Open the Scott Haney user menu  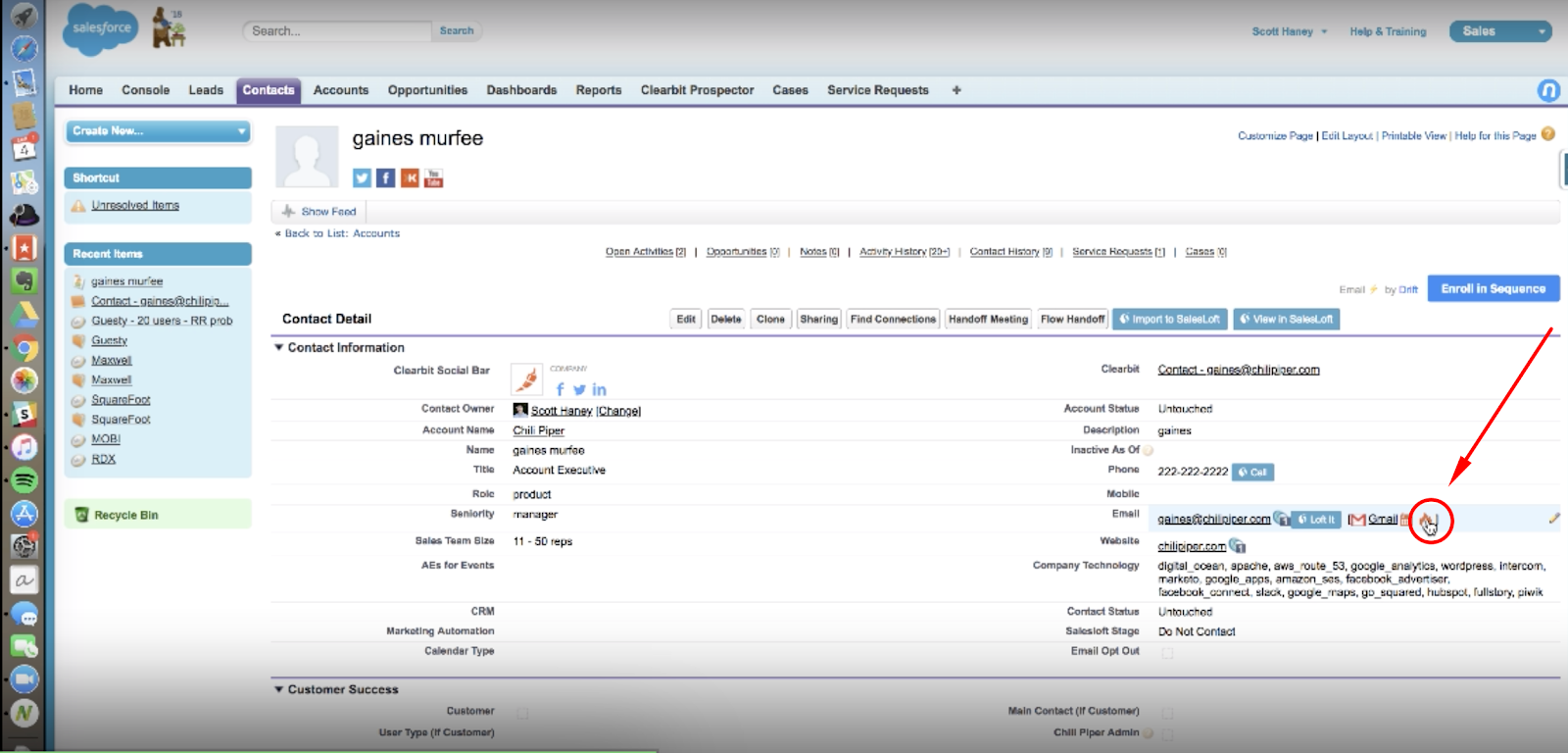(x=1290, y=31)
